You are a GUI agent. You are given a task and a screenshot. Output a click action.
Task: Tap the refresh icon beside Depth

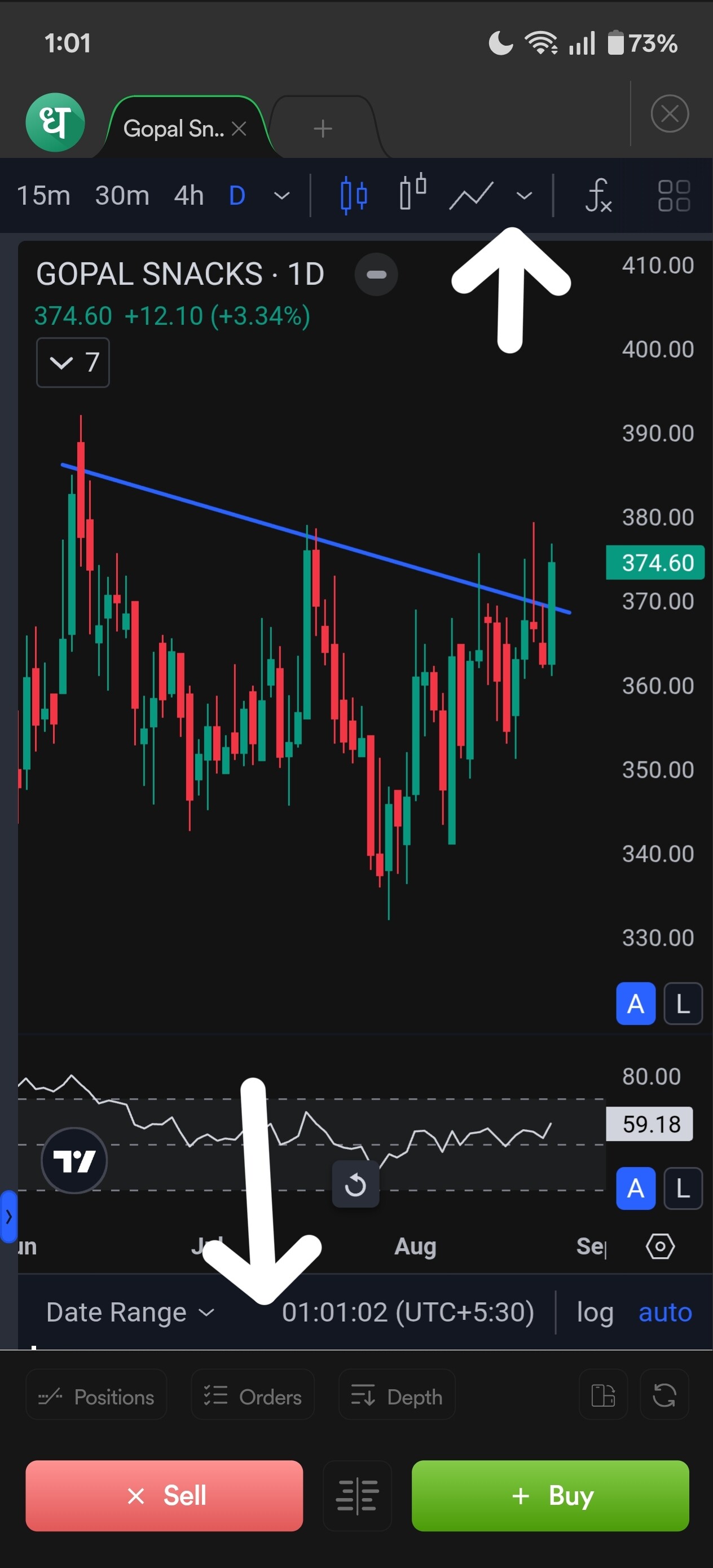point(664,1395)
